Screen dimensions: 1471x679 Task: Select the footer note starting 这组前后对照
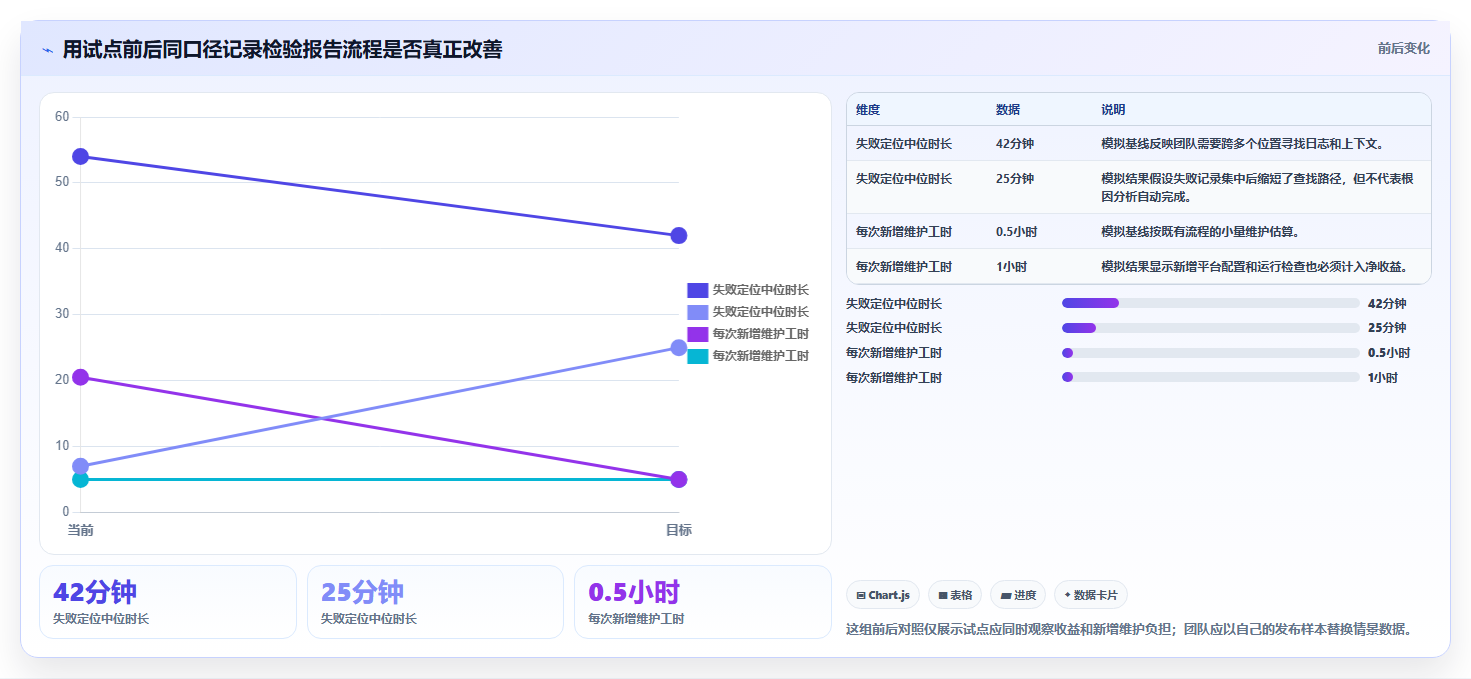1129,630
